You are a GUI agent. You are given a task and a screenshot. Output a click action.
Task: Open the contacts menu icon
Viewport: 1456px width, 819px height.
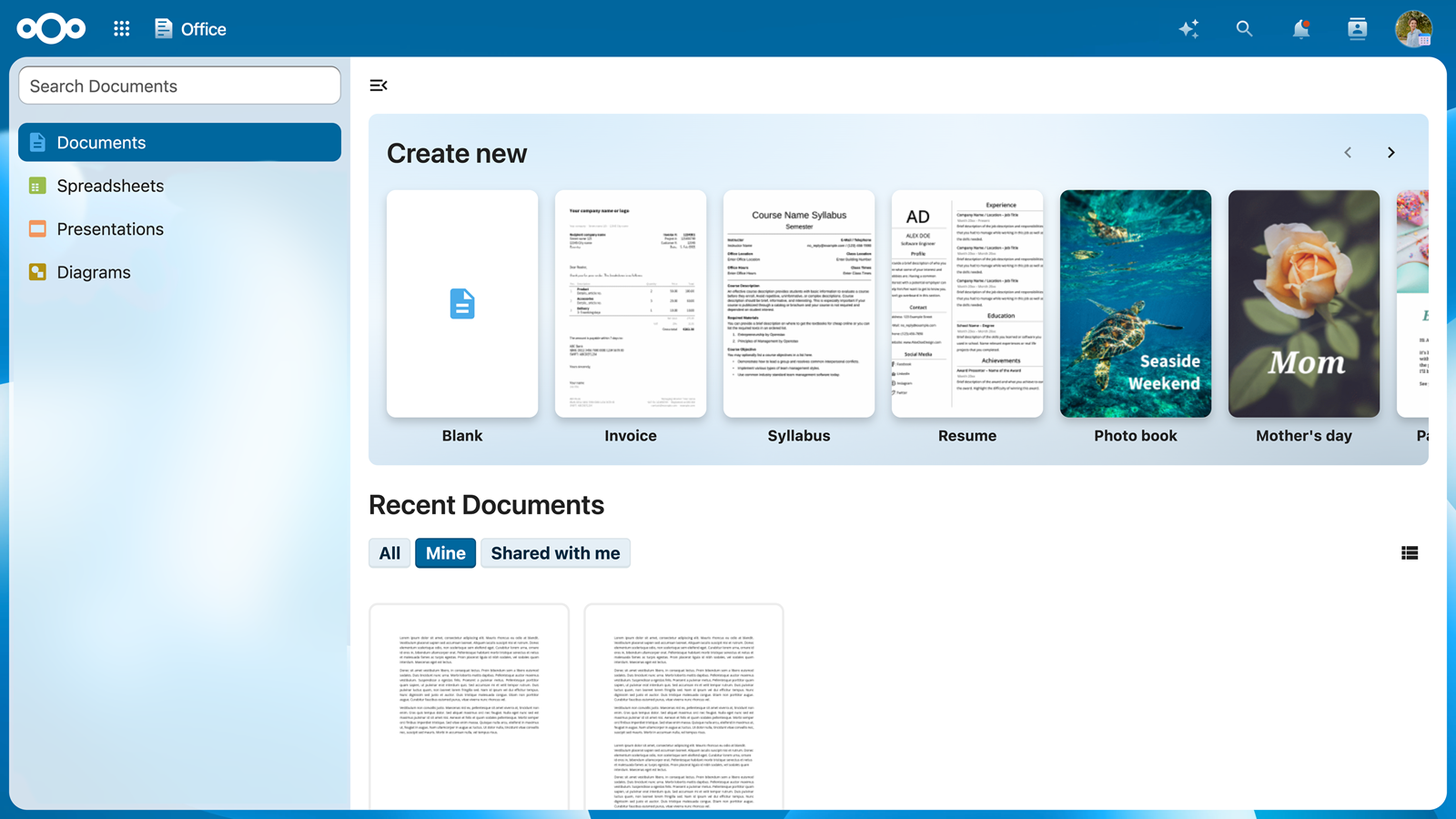(x=1357, y=29)
